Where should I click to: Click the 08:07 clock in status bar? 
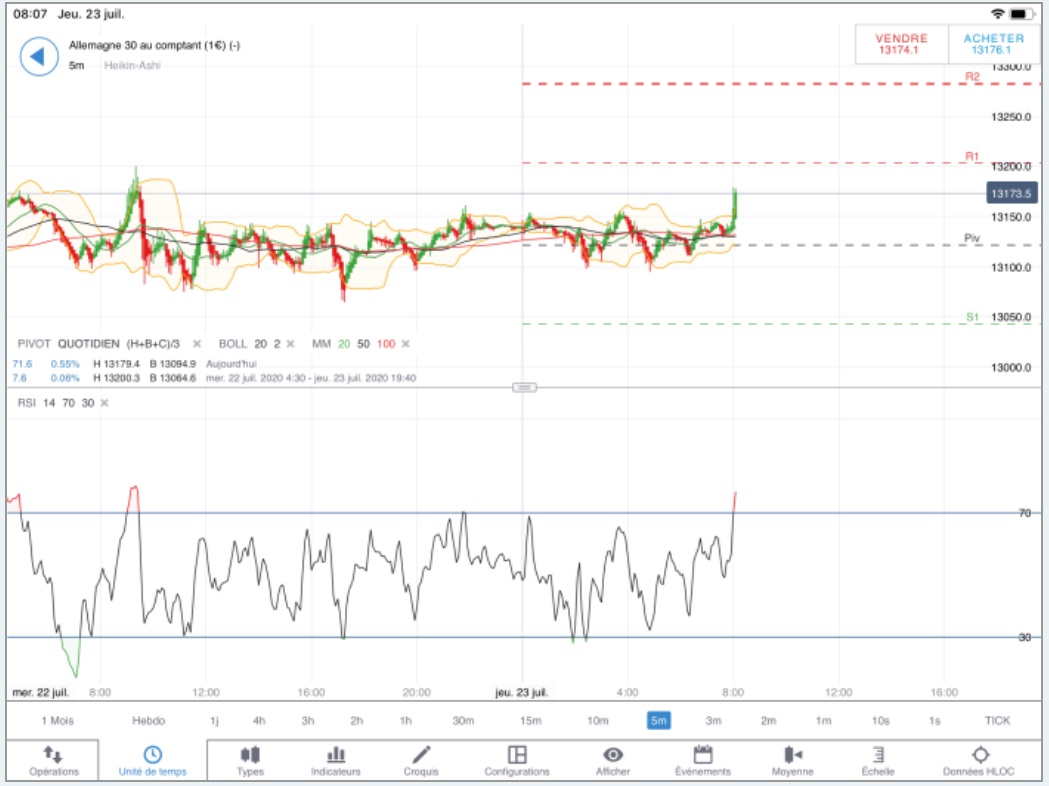pyautogui.click(x=30, y=14)
